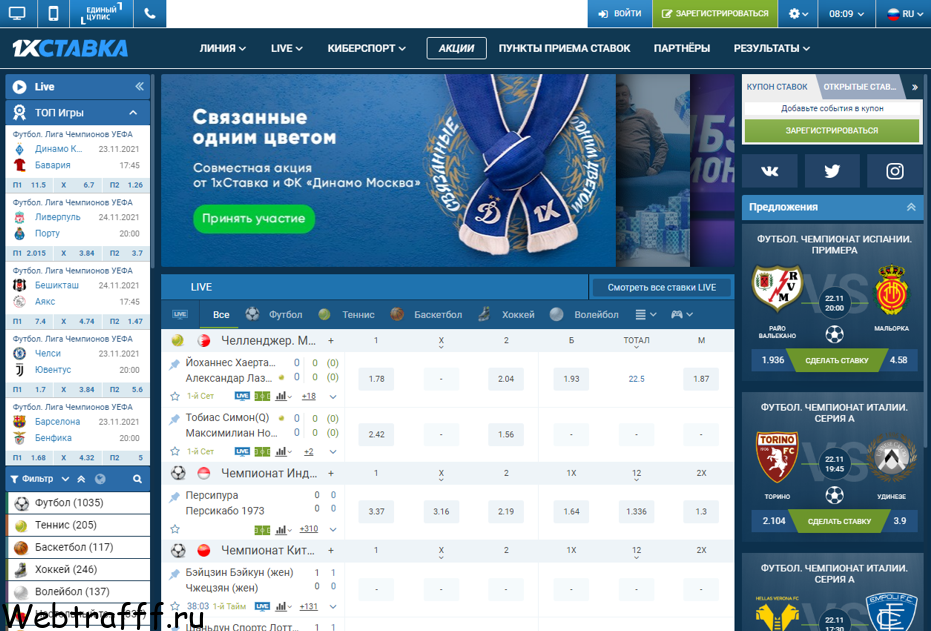Screen dimensions: 931x631
Task: Select the Футбол live tab
Action: click(x=274, y=315)
